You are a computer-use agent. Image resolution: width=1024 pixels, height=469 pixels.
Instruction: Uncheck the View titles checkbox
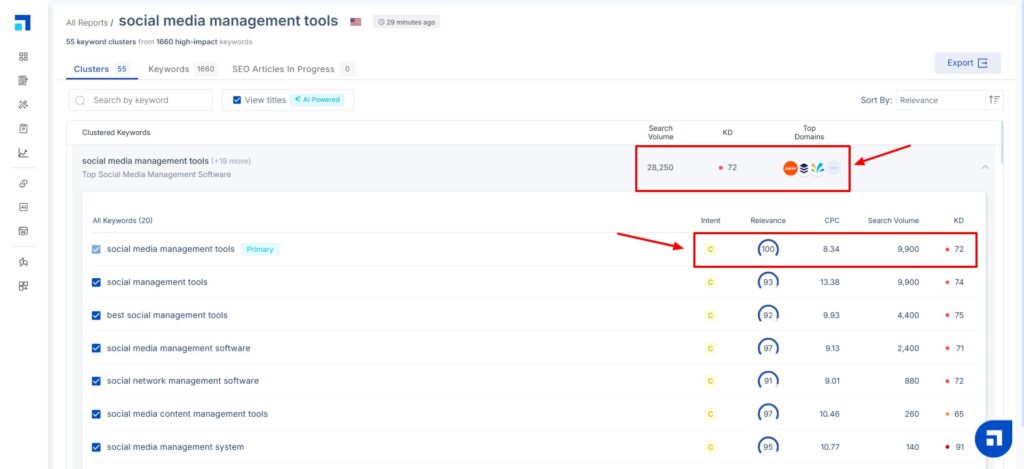(236, 100)
